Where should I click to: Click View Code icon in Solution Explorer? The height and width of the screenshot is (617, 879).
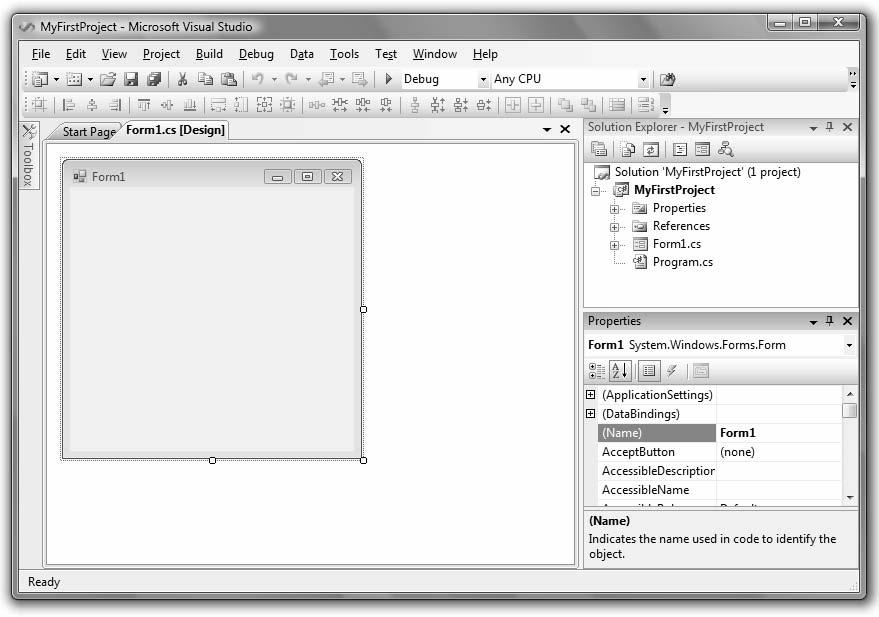point(679,149)
